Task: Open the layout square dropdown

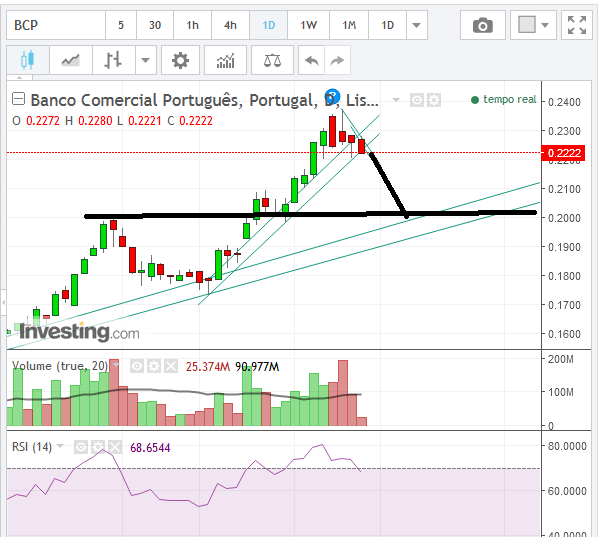Action: pos(533,26)
